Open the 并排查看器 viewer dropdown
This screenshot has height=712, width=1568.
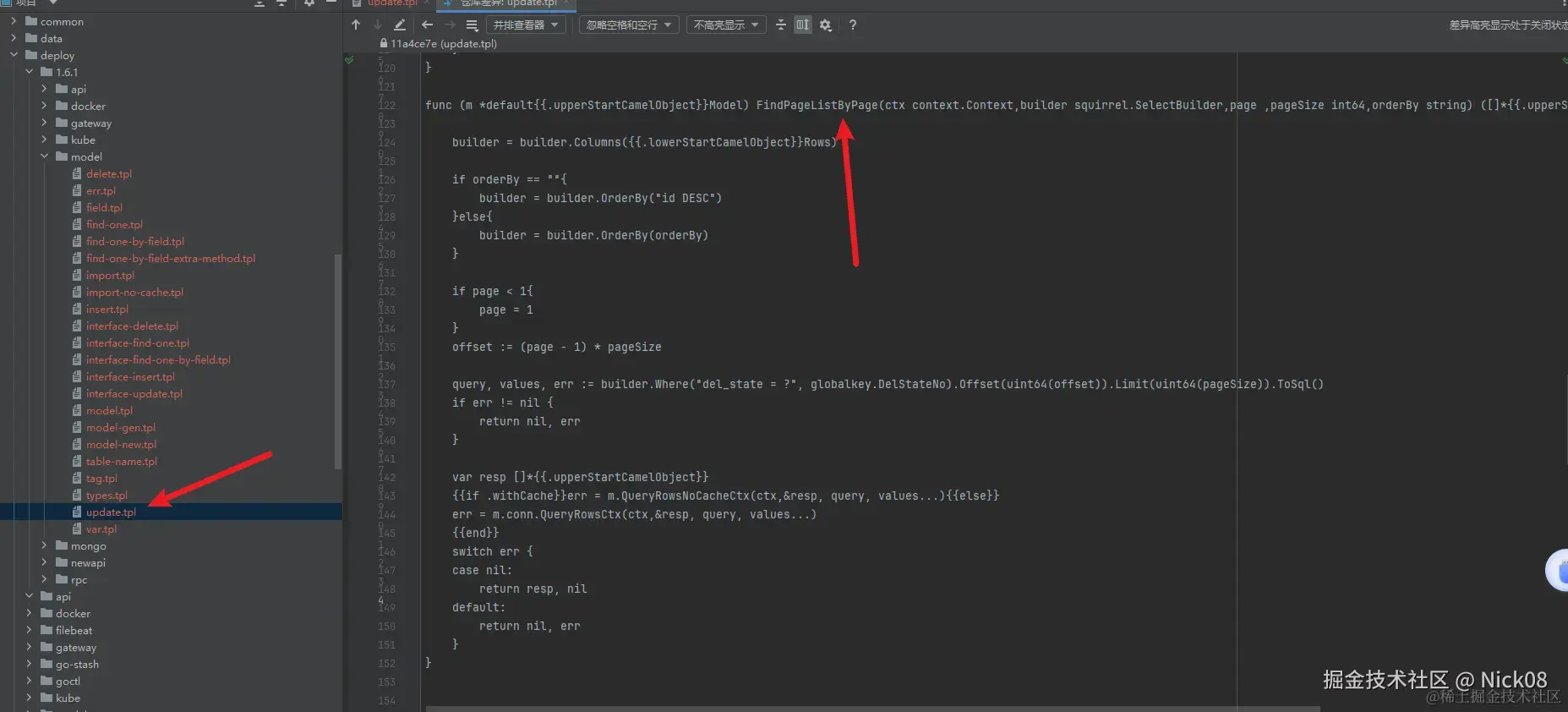tap(526, 25)
